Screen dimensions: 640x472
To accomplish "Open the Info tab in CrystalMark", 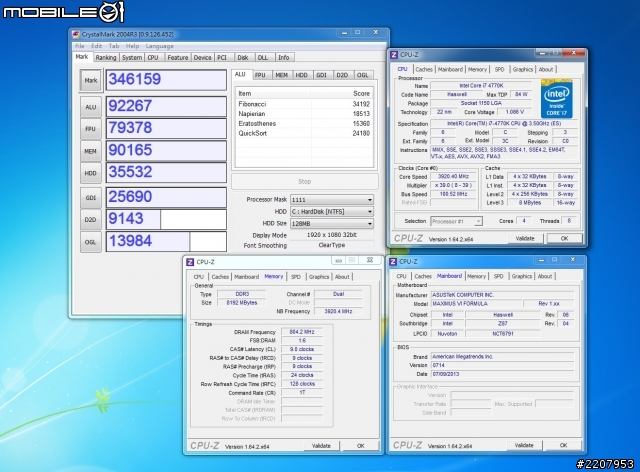I will tap(284, 58).
